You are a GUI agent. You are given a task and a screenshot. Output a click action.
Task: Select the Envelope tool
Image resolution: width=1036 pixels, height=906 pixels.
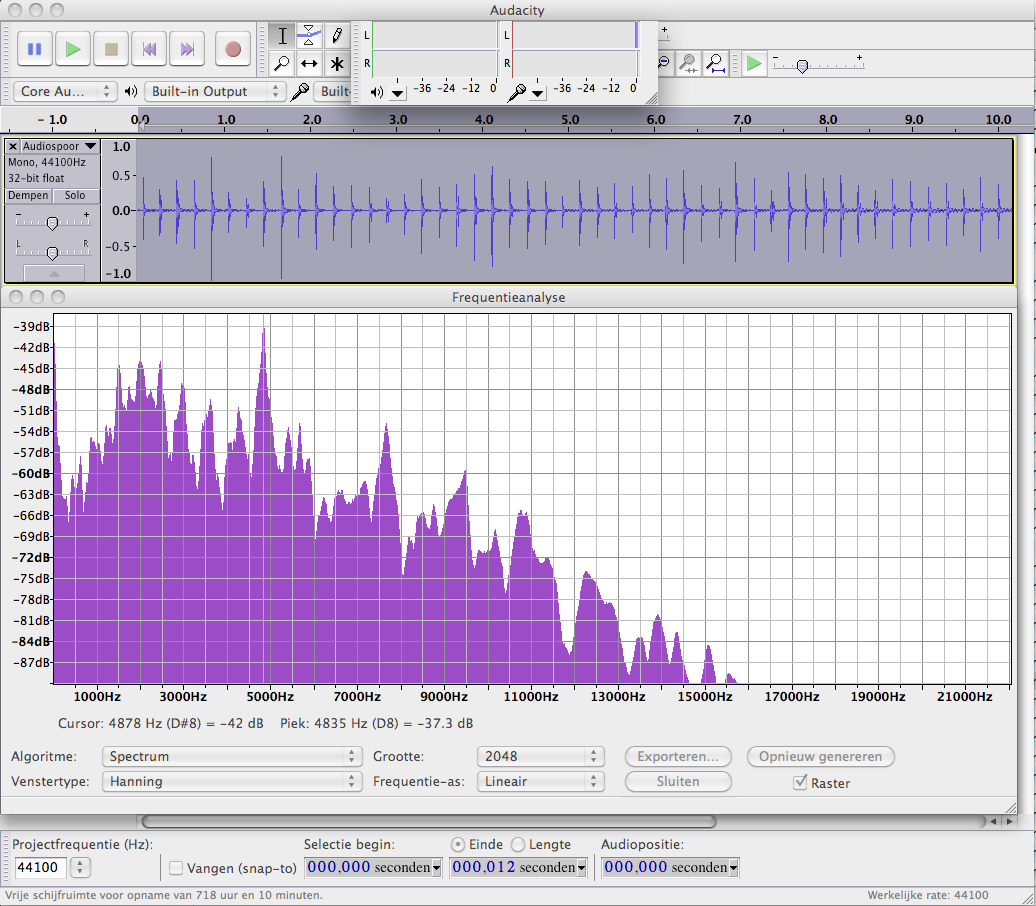click(x=310, y=35)
